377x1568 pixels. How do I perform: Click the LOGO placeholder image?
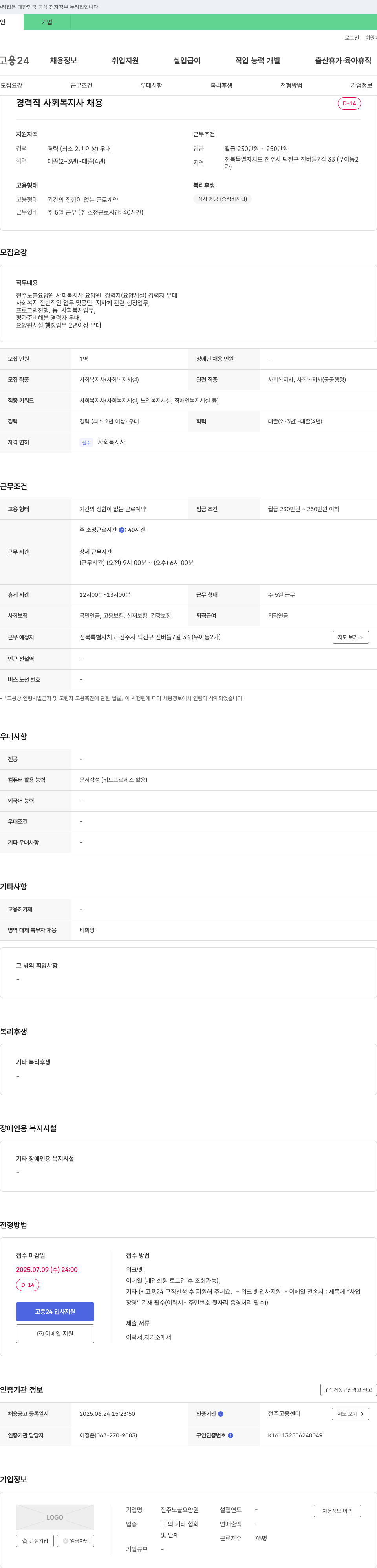pos(55,1517)
